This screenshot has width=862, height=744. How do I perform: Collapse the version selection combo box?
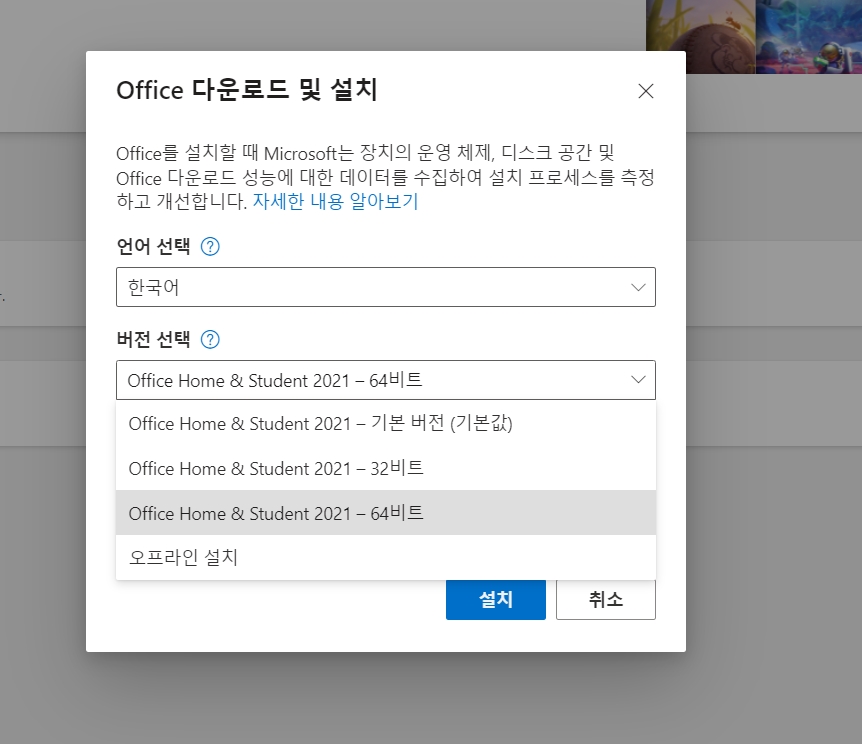click(x=386, y=380)
